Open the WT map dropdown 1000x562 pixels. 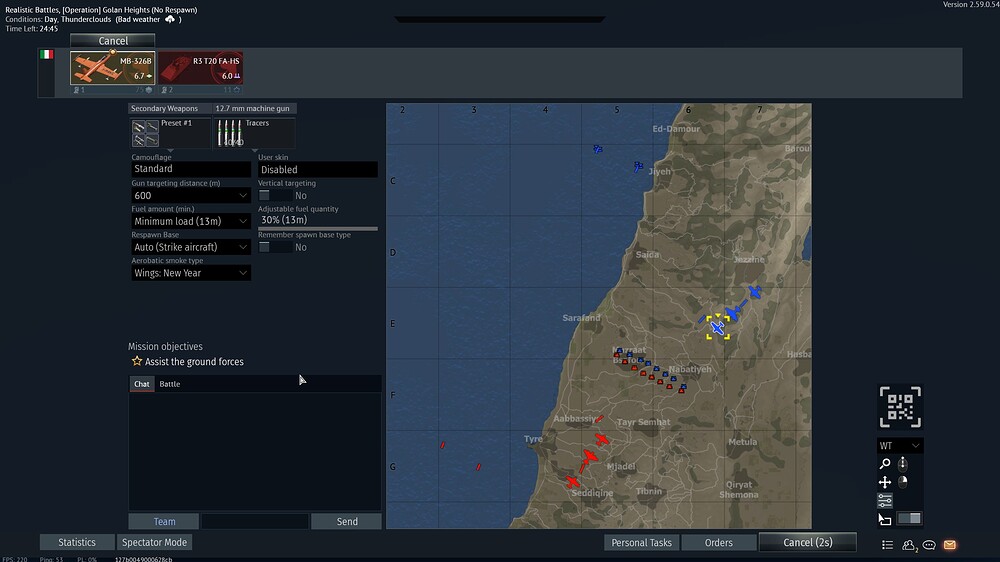[900, 445]
